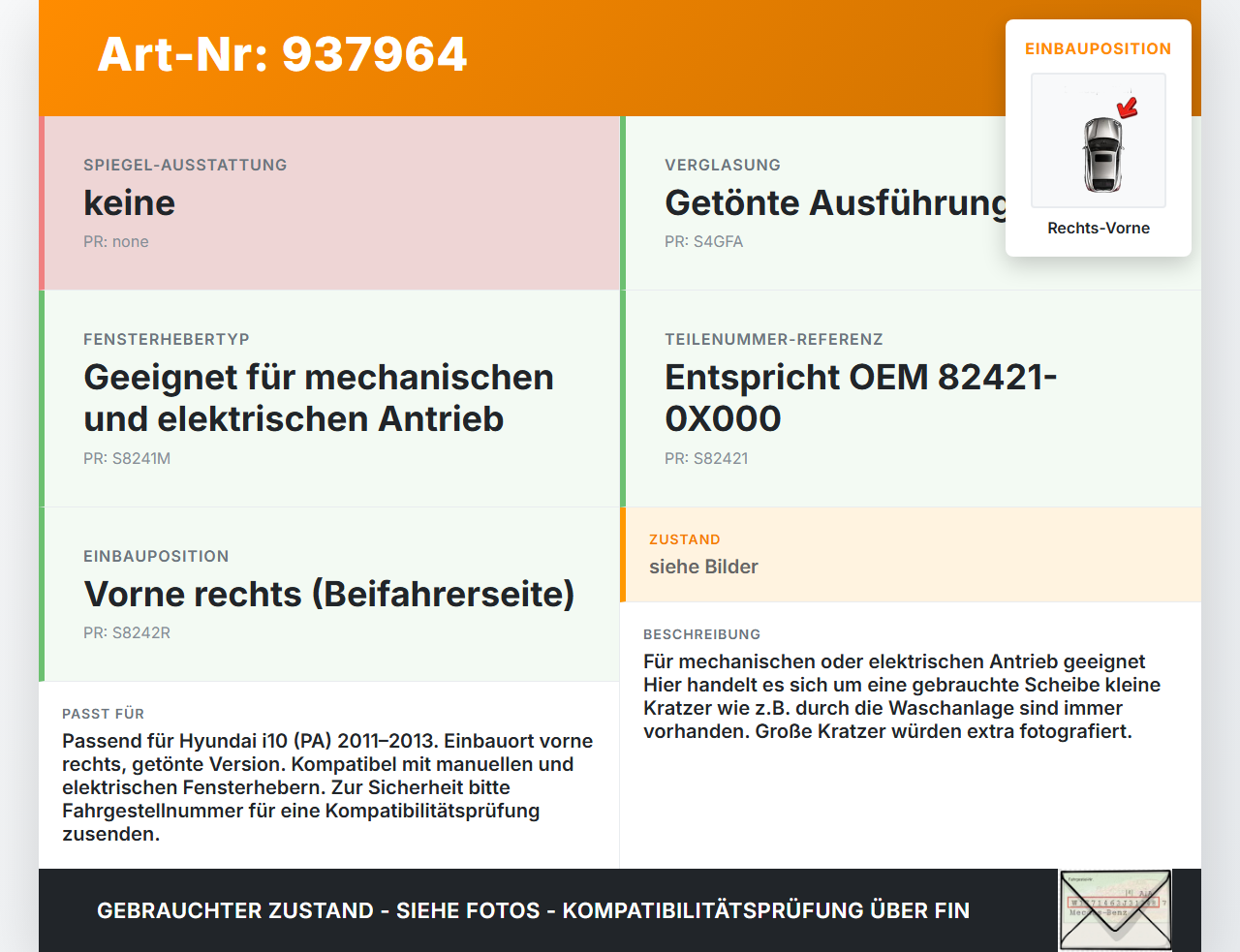Screen dimensions: 1240x952
Task: Click the Beschreibung description text
Action: [x=902, y=696]
